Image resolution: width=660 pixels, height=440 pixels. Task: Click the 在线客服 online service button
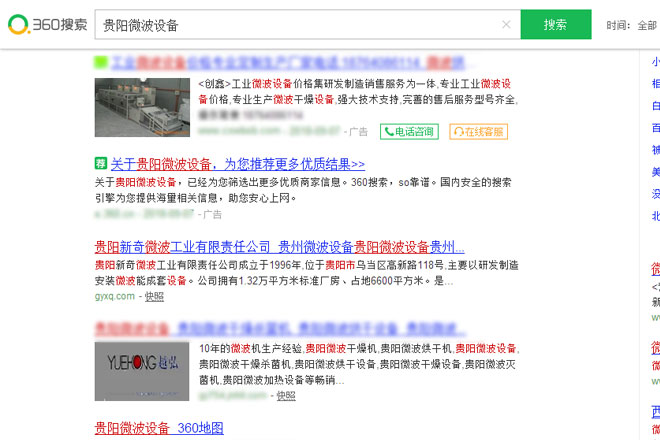click(479, 132)
